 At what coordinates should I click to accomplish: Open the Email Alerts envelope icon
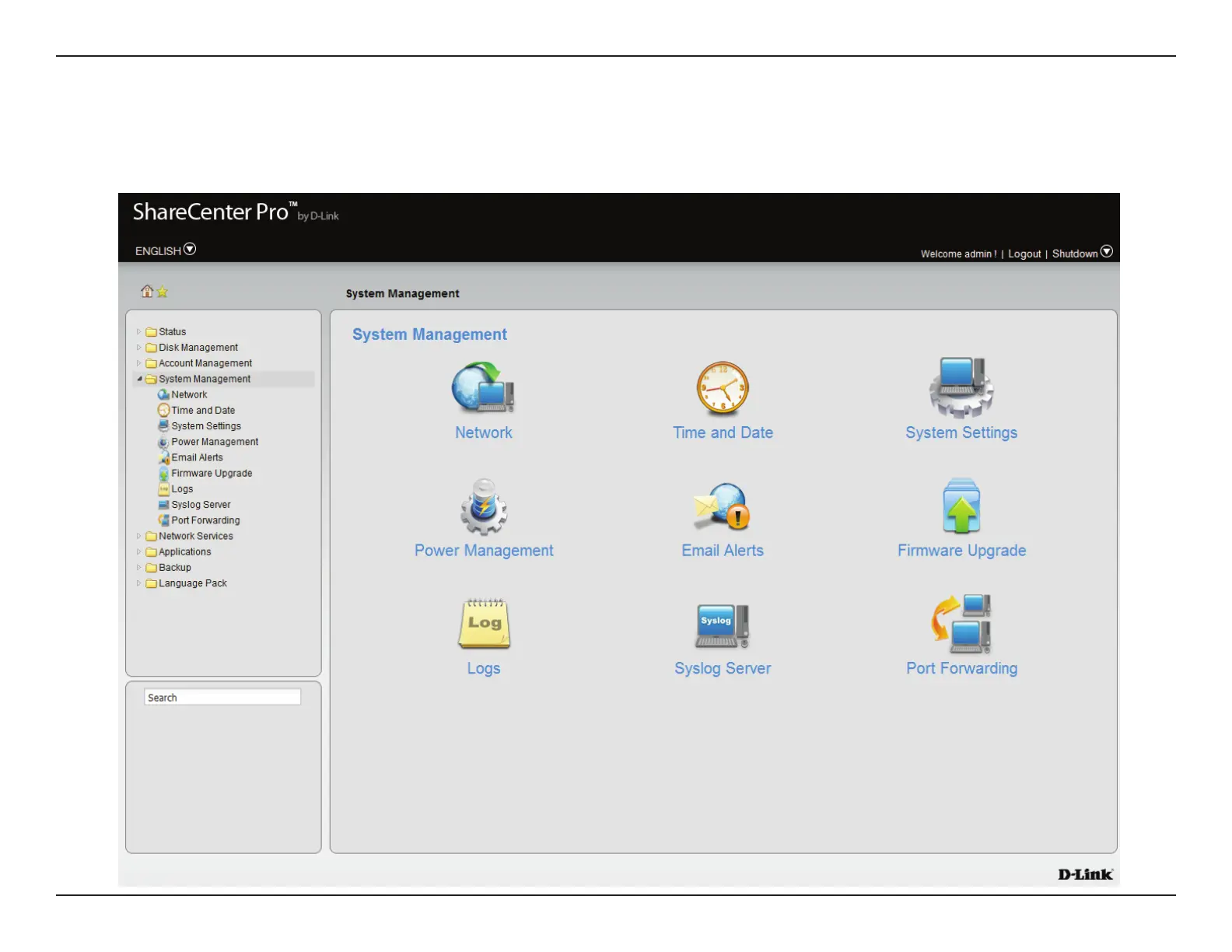point(723,506)
